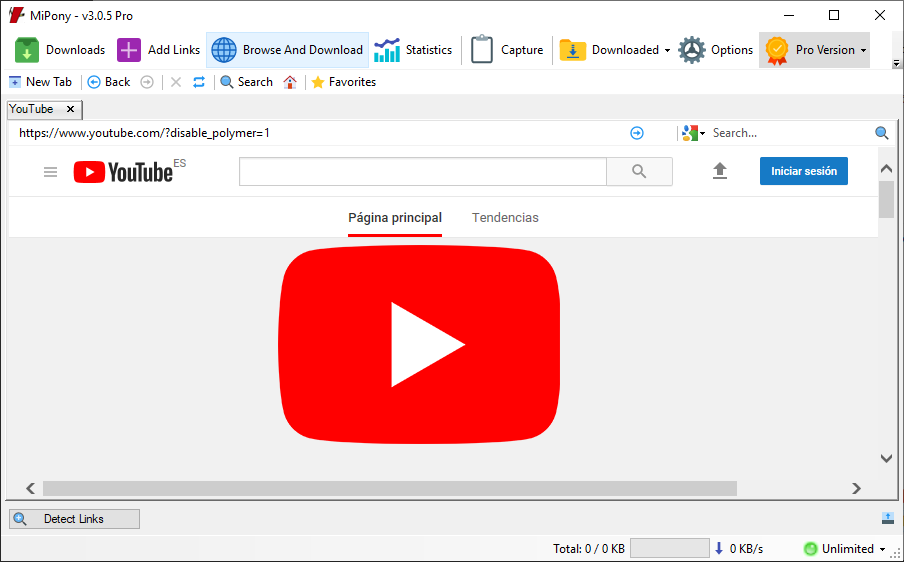Click the Search toolbar button

(247, 82)
